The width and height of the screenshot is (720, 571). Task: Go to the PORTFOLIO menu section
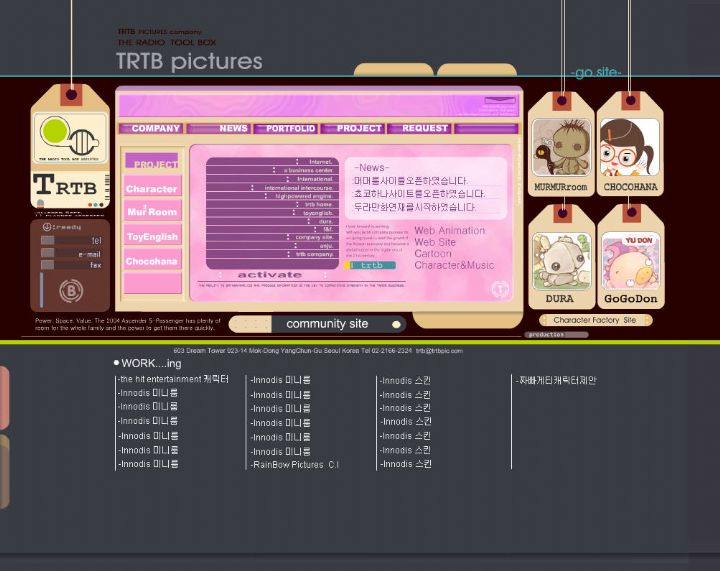tap(290, 128)
